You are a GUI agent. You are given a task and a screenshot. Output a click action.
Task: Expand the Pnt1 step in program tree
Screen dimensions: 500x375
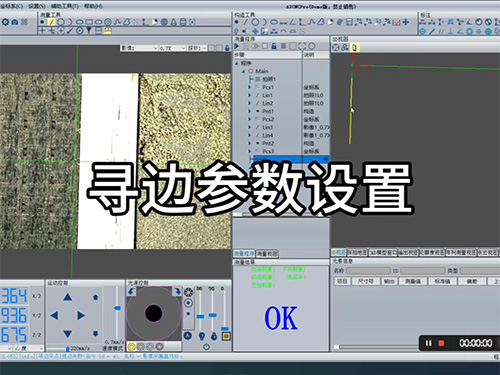[250, 111]
